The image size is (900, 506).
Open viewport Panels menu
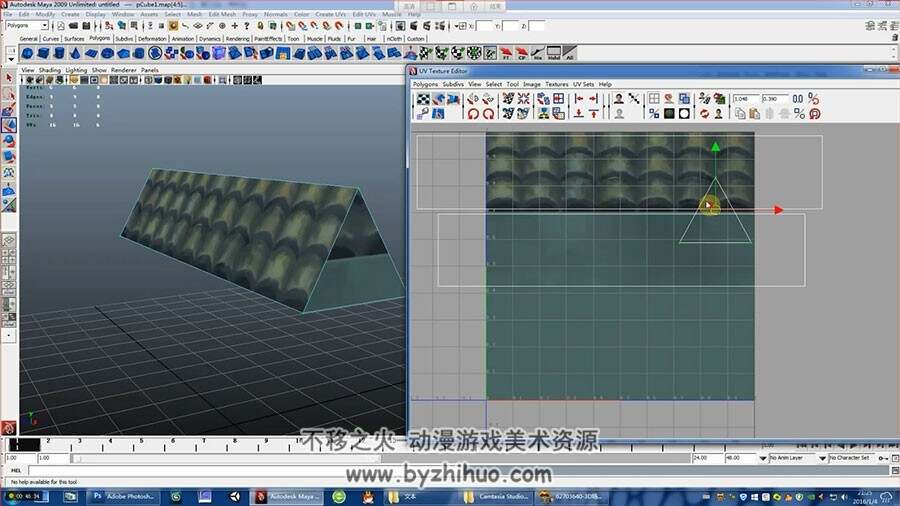(x=150, y=70)
